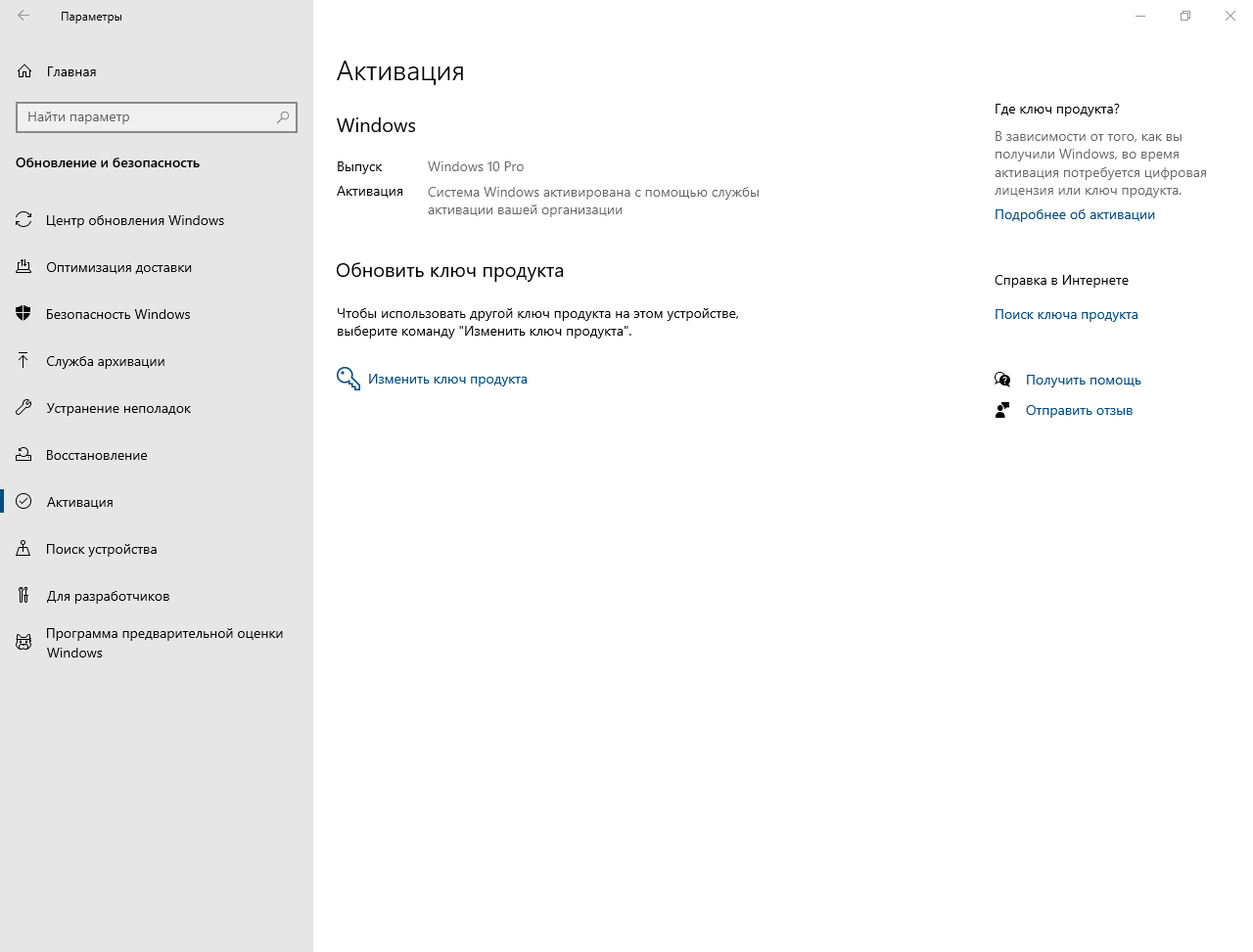Restore down the Параметры window

[x=1185, y=16]
